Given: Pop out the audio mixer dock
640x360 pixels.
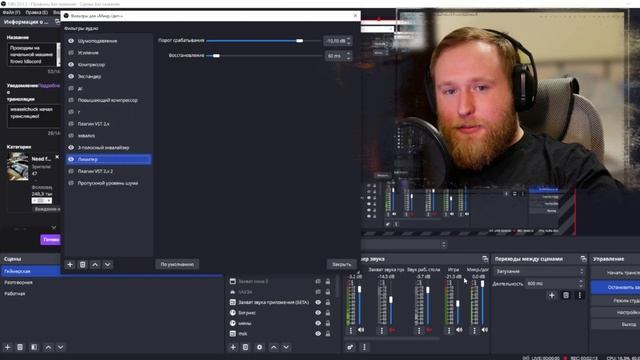Looking at the screenshot, I should coord(485,259).
